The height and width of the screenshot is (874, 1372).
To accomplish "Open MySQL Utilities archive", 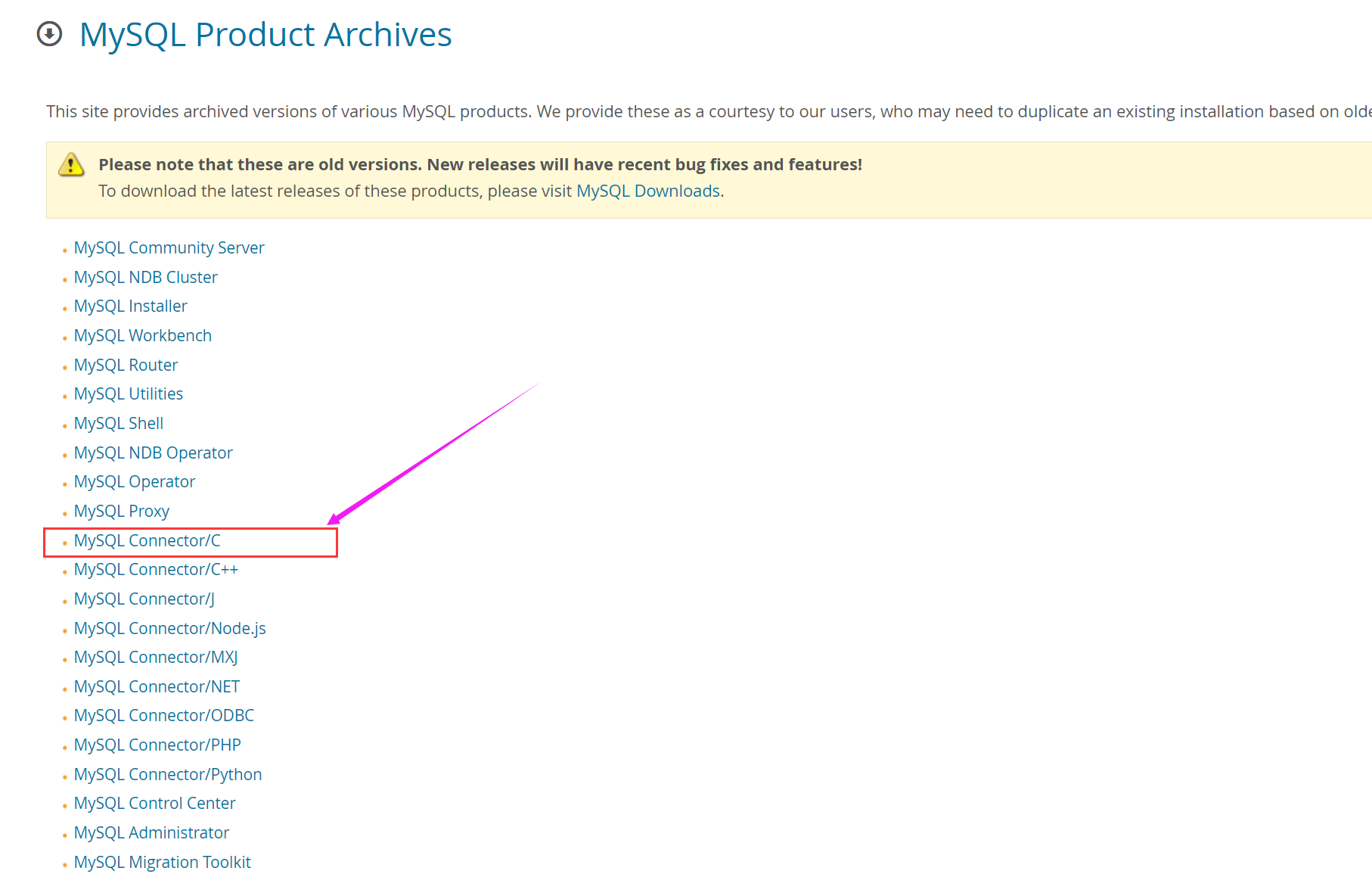I will click(x=129, y=393).
